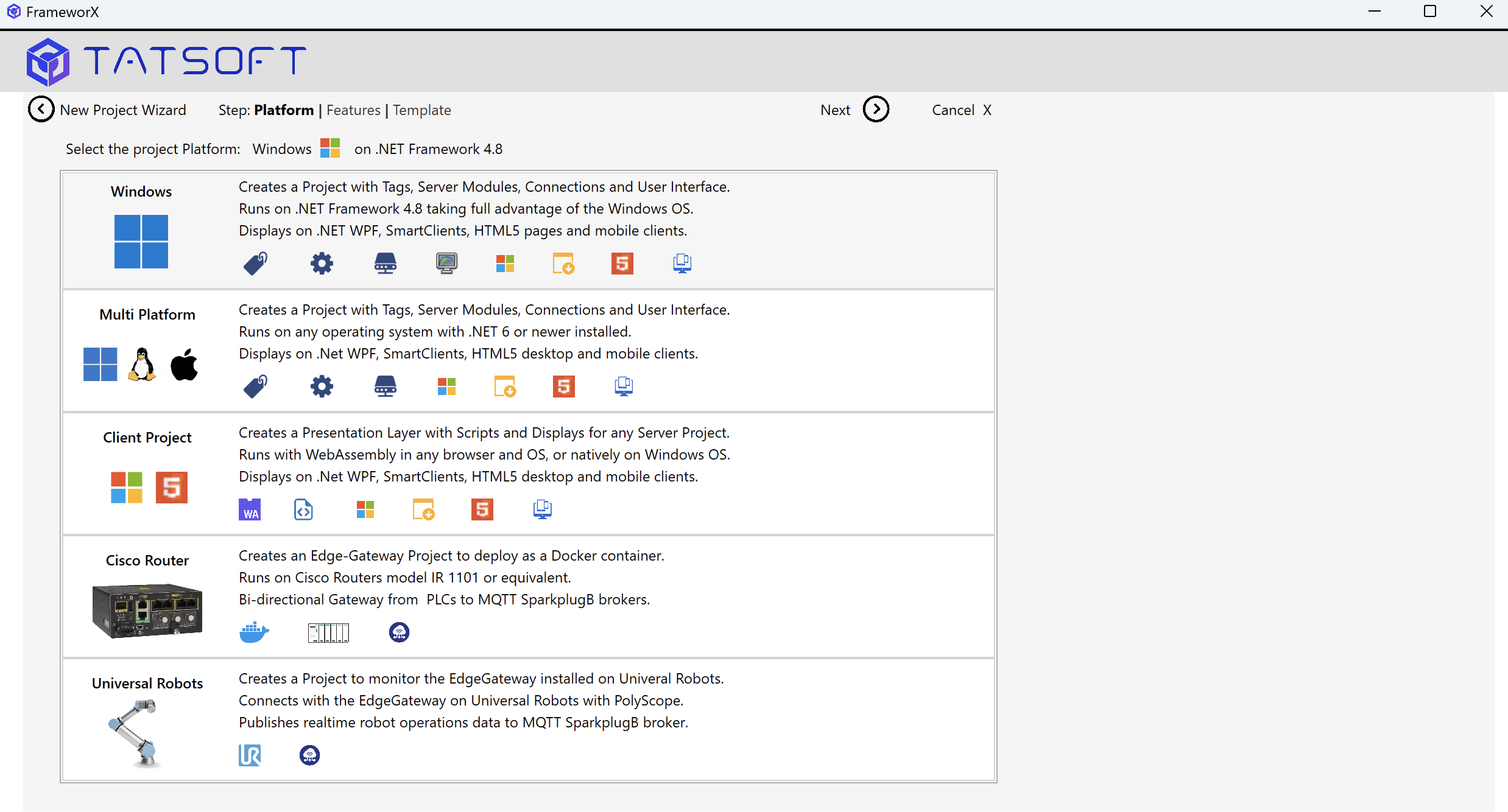This screenshot has width=1508, height=812.
Task: Click the HTML5 icon in the Windows row
Action: click(622, 264)
